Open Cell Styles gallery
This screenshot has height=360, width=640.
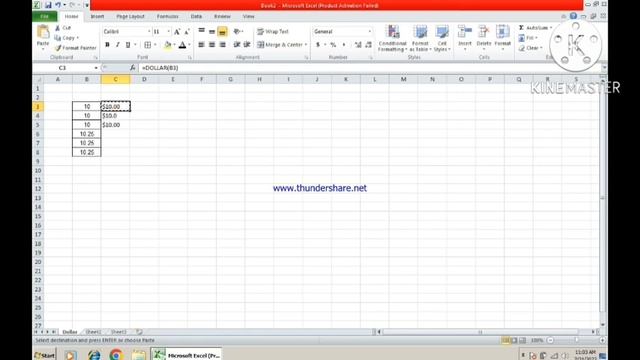click(x=442, y=38)
